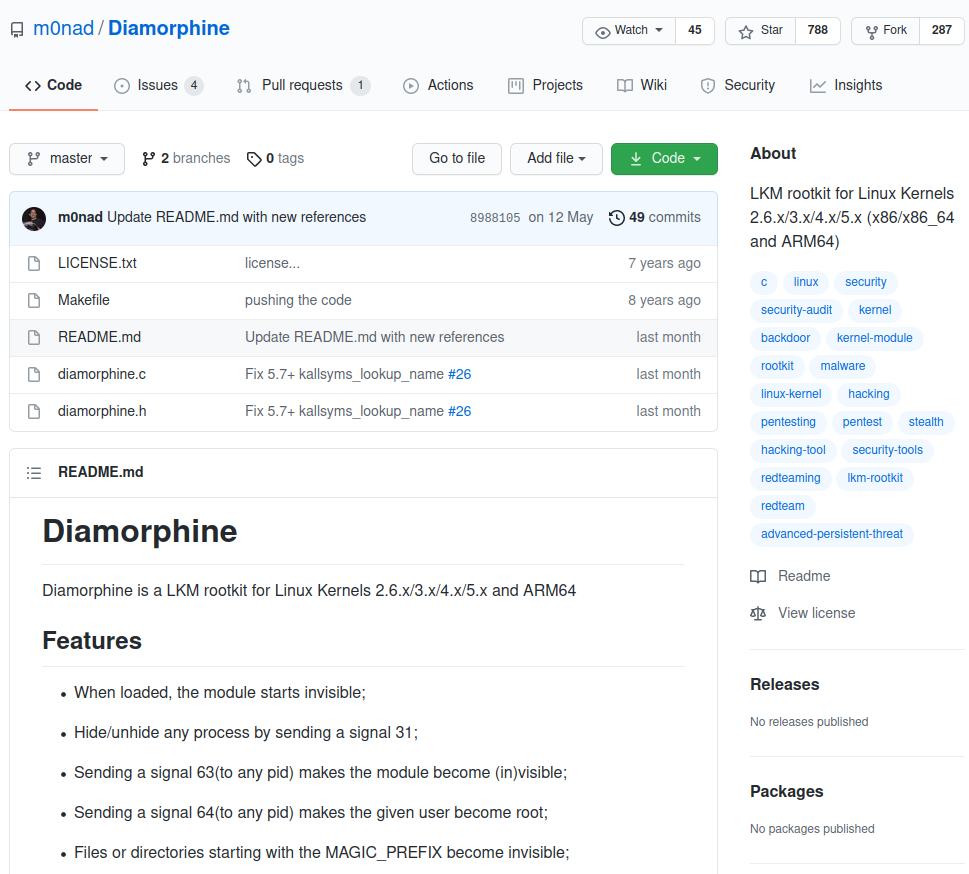The image size is (969, 874).
Task: Click the 'Update README.md with new references' commit title
Action: coord(237,218)
